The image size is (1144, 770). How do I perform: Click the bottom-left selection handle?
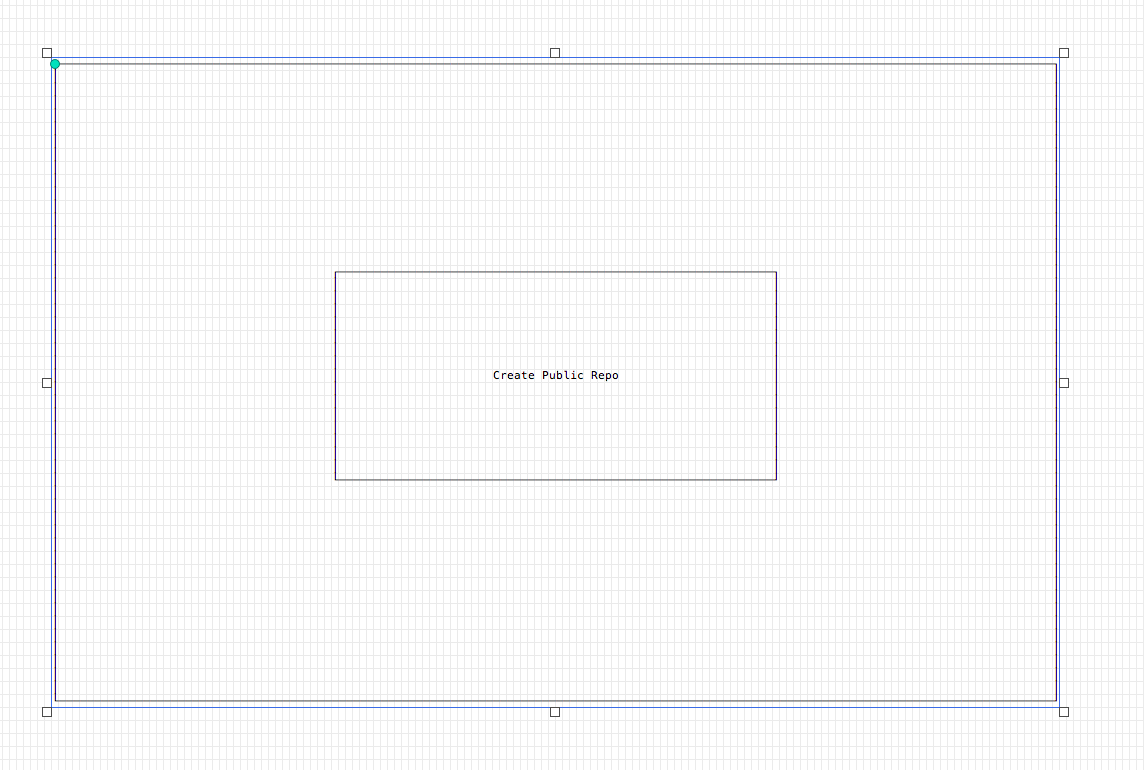[47, 712]
